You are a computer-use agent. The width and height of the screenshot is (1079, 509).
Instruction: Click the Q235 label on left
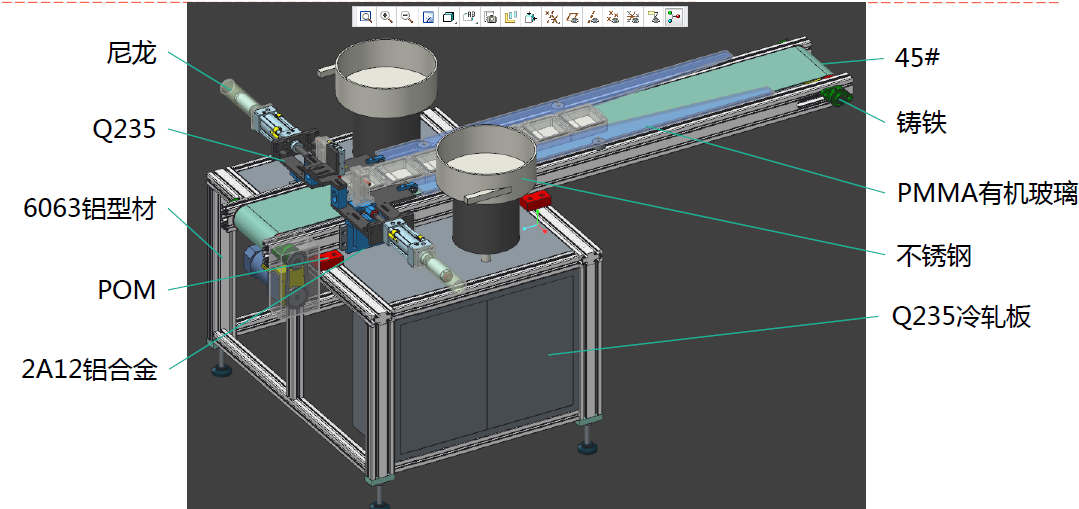point(124,128)
